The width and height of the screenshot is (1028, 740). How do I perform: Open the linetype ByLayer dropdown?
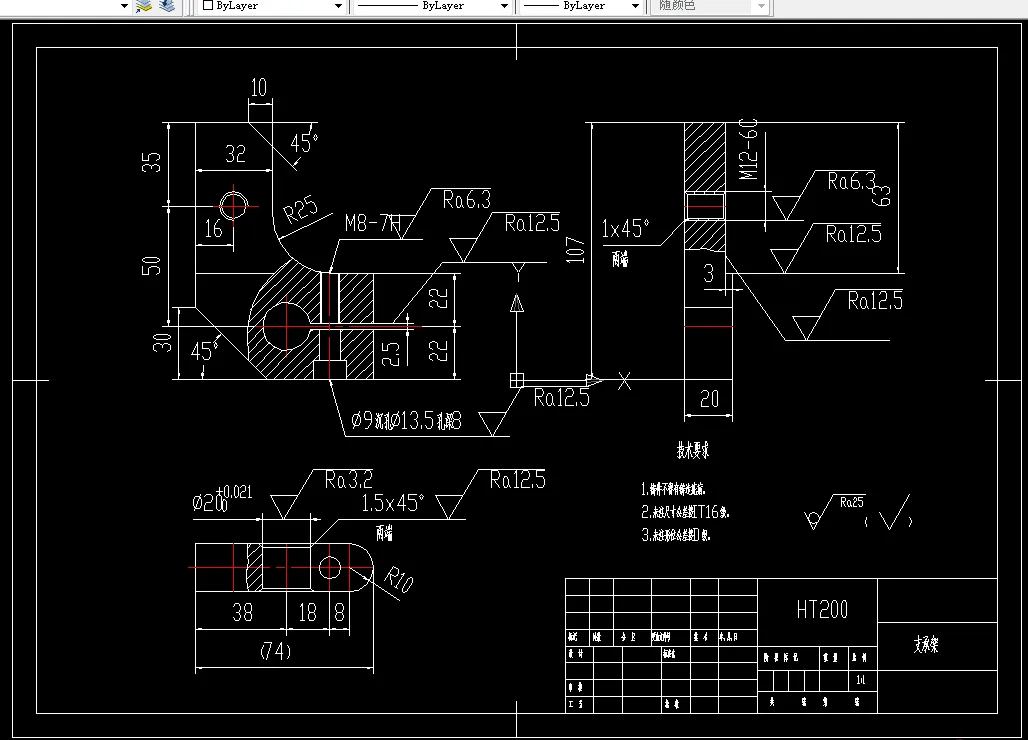[x=505, y=6]
